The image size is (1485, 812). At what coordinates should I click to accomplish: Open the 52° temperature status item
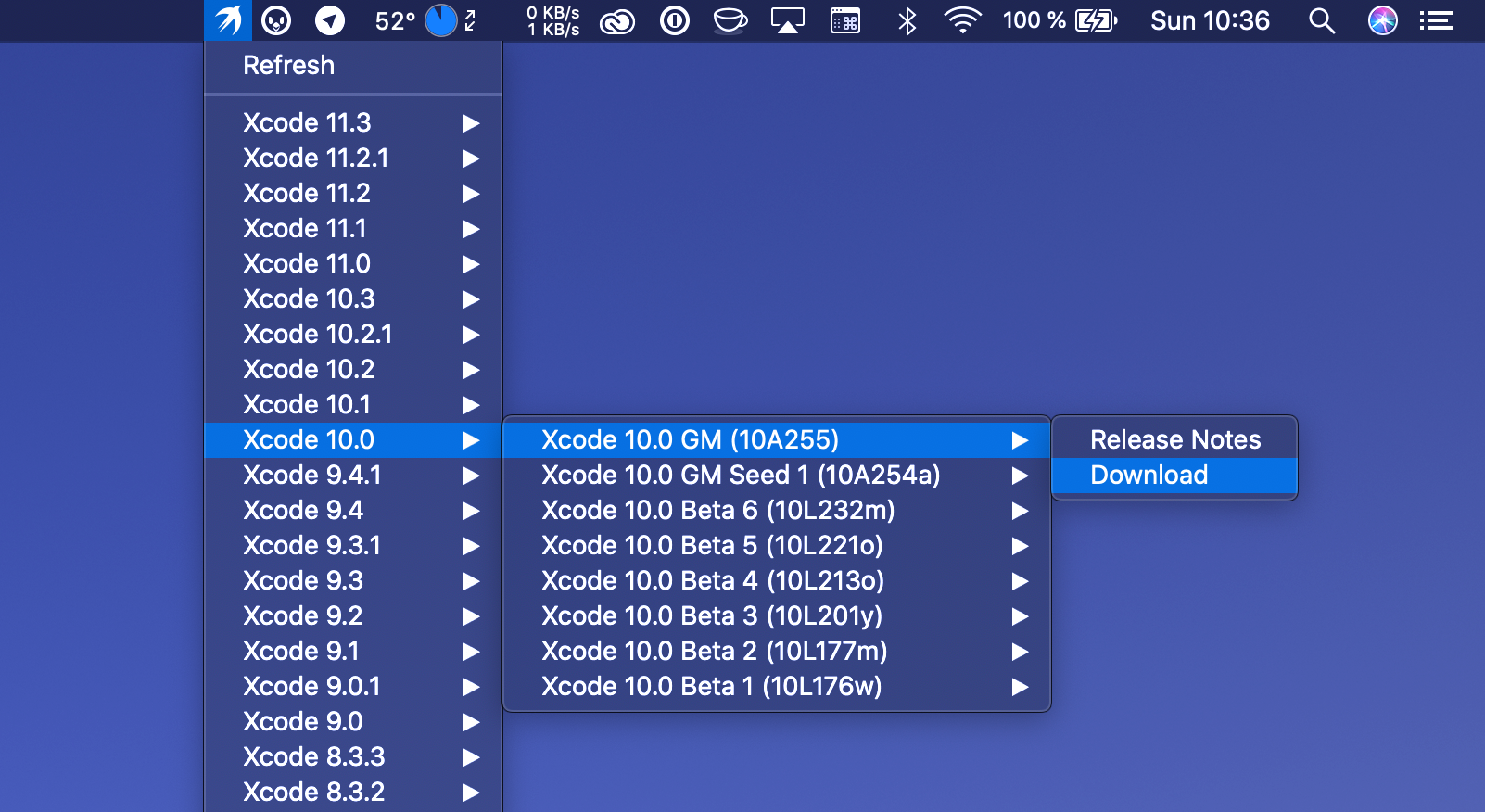[x=395, y=20]
